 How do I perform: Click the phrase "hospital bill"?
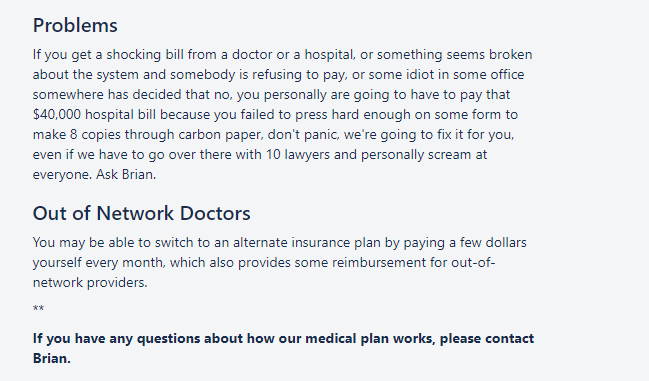point(120,115)
